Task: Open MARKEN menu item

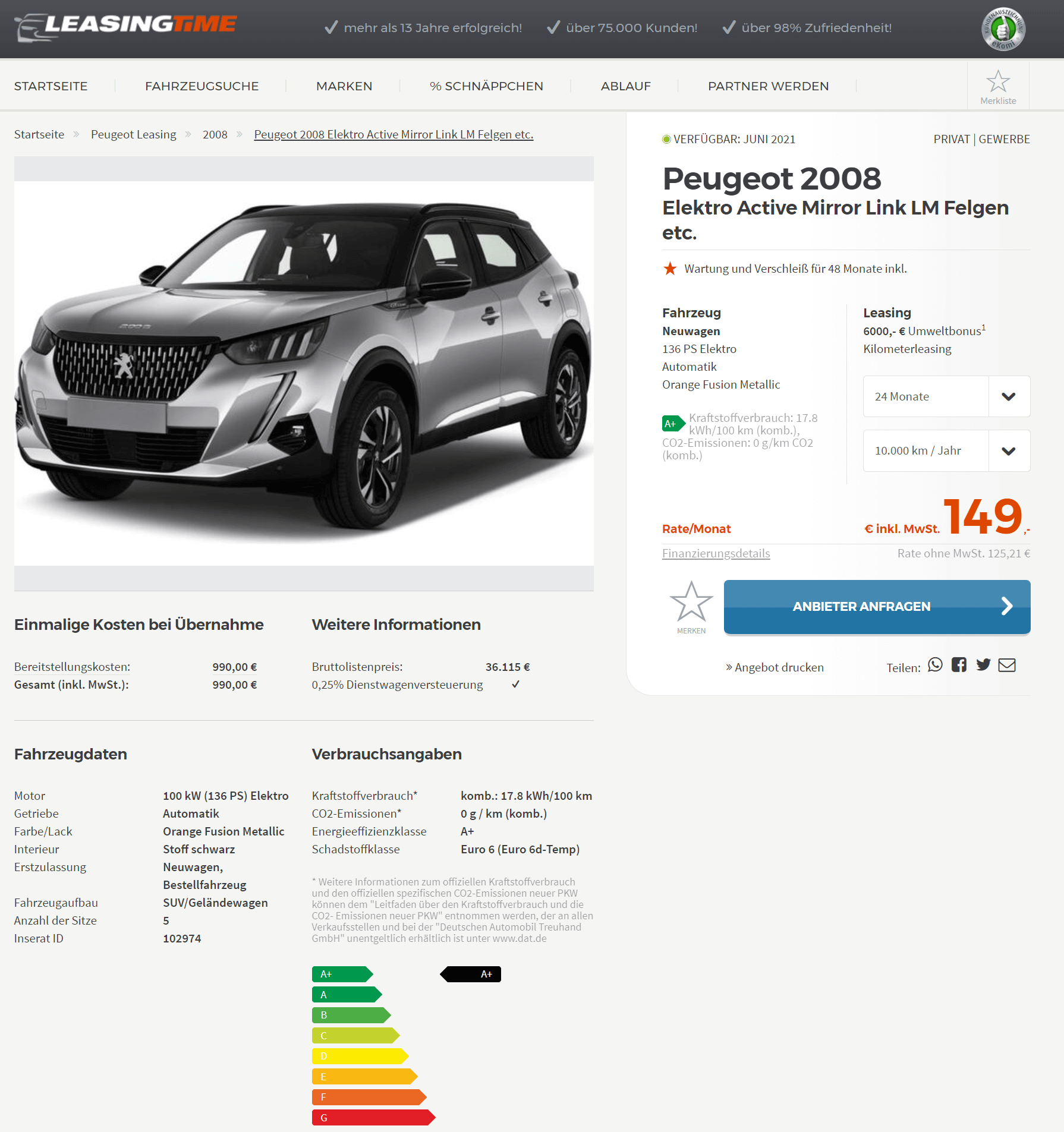Action: 344,86
